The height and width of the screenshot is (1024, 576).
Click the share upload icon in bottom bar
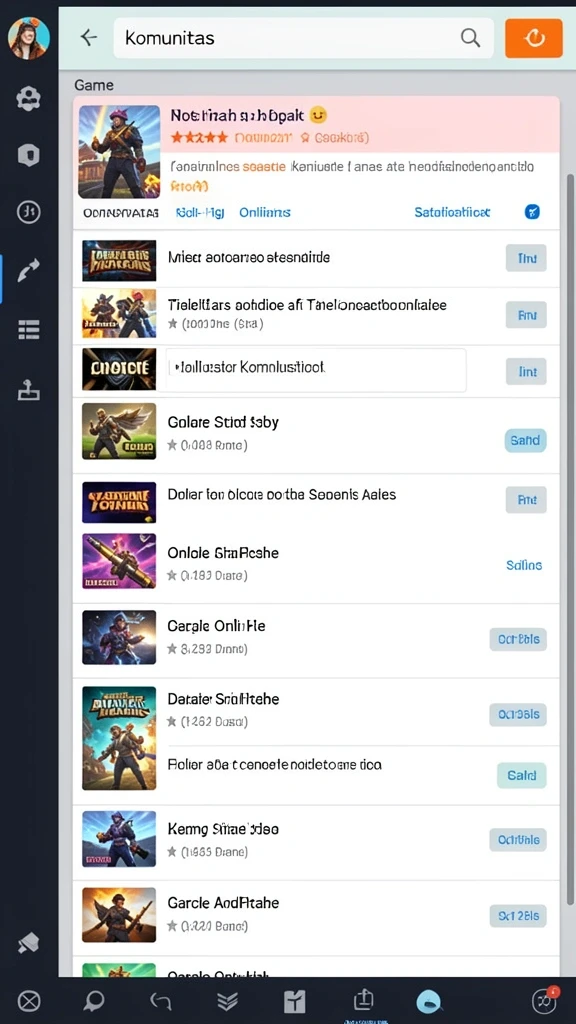[363, 999]
